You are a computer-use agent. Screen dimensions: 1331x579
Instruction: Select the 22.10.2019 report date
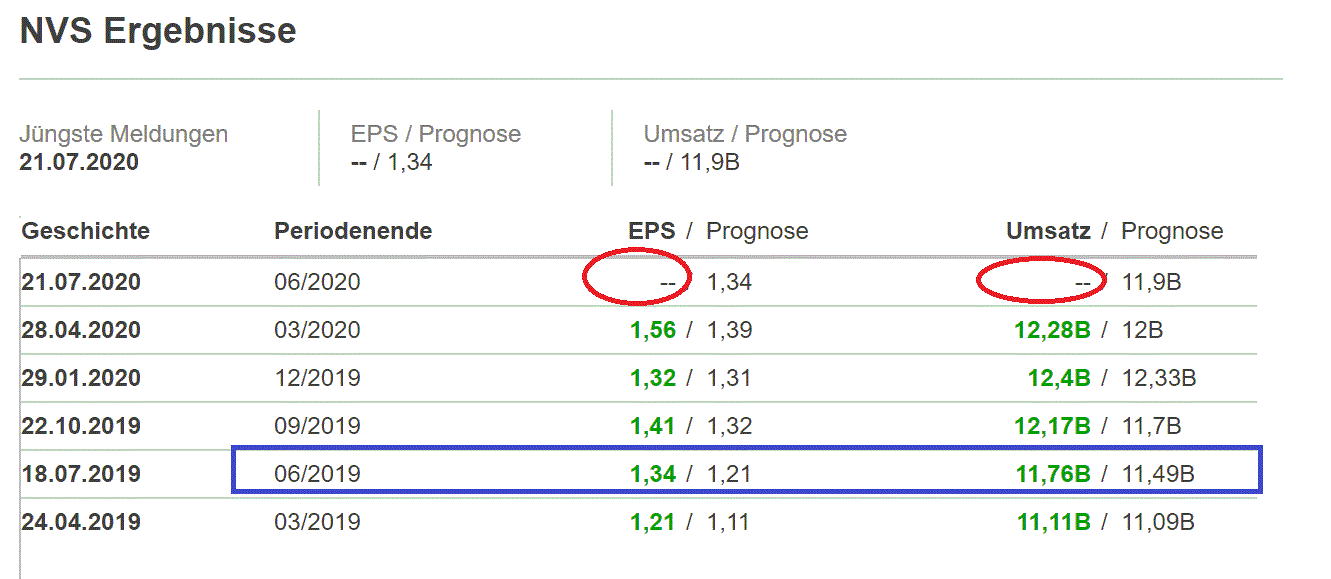(x=81, y=426)
